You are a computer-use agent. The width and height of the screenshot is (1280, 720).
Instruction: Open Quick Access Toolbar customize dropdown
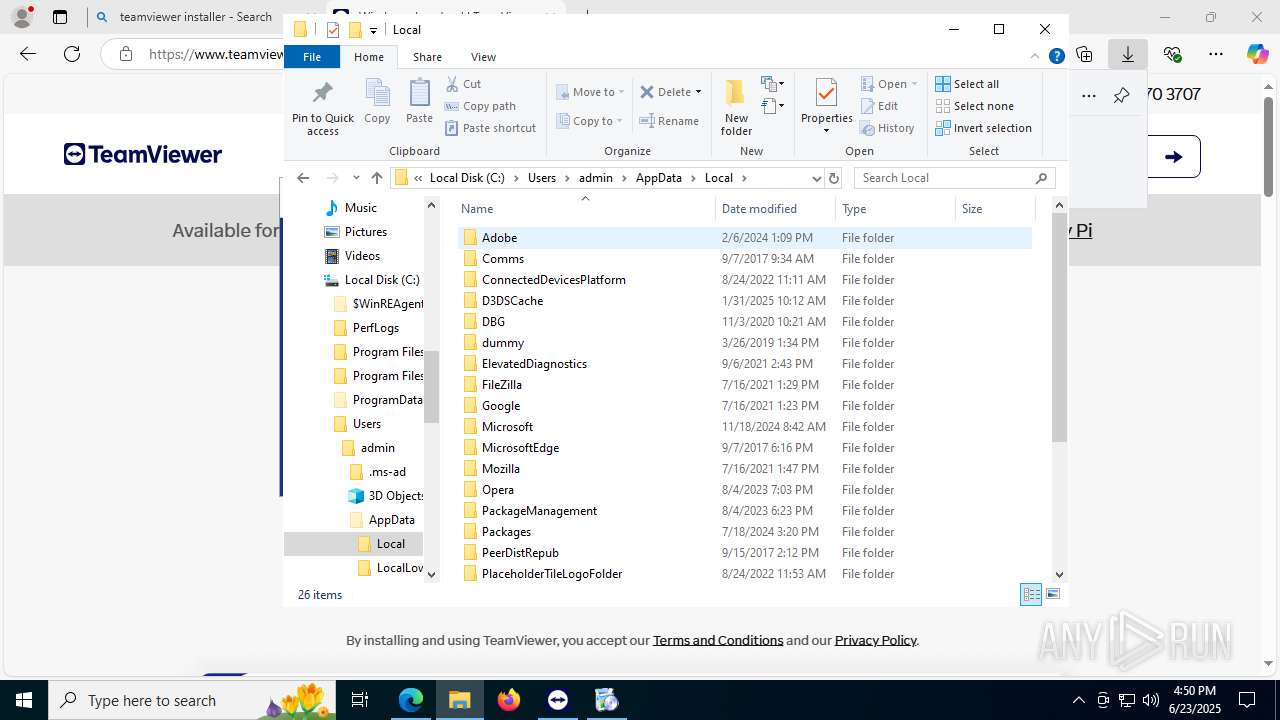coord(373,30)
